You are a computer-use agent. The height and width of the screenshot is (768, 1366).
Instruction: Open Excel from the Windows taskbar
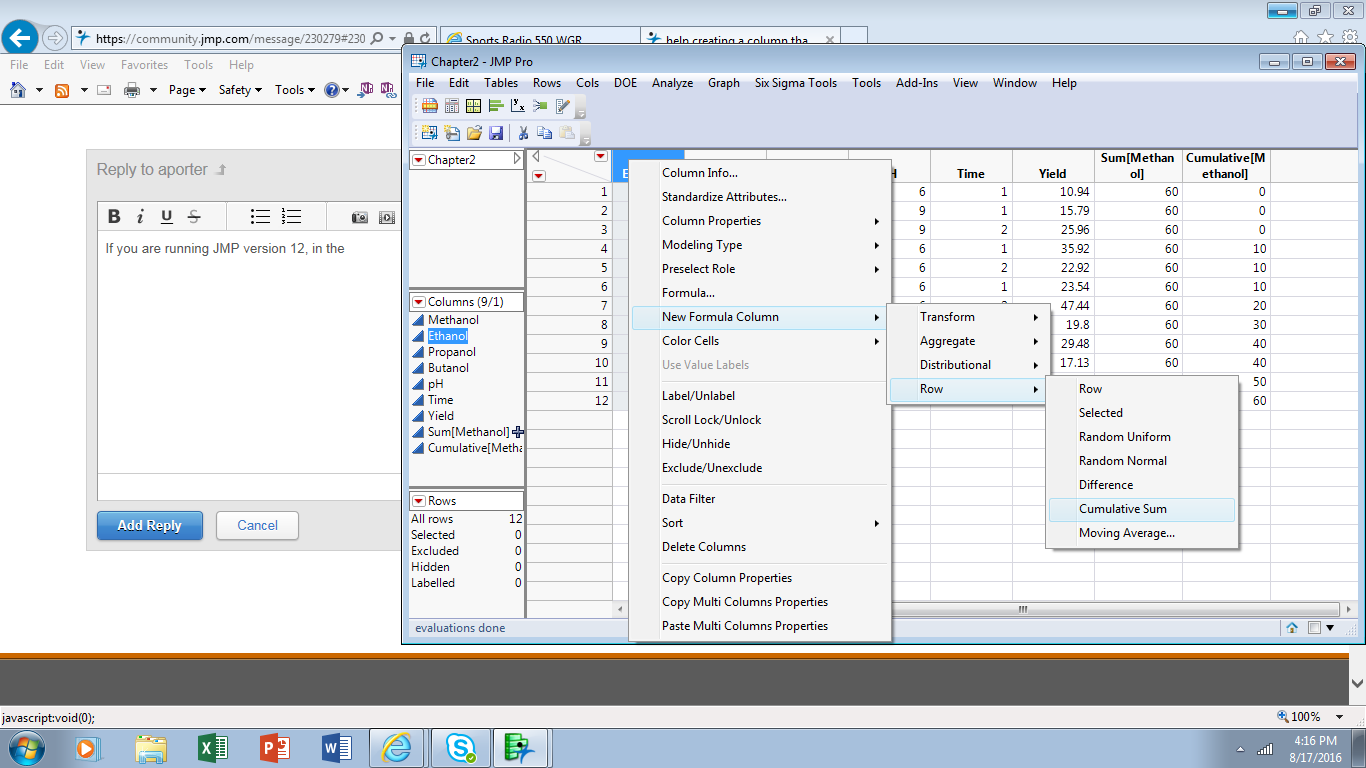(x=212, y=747)
